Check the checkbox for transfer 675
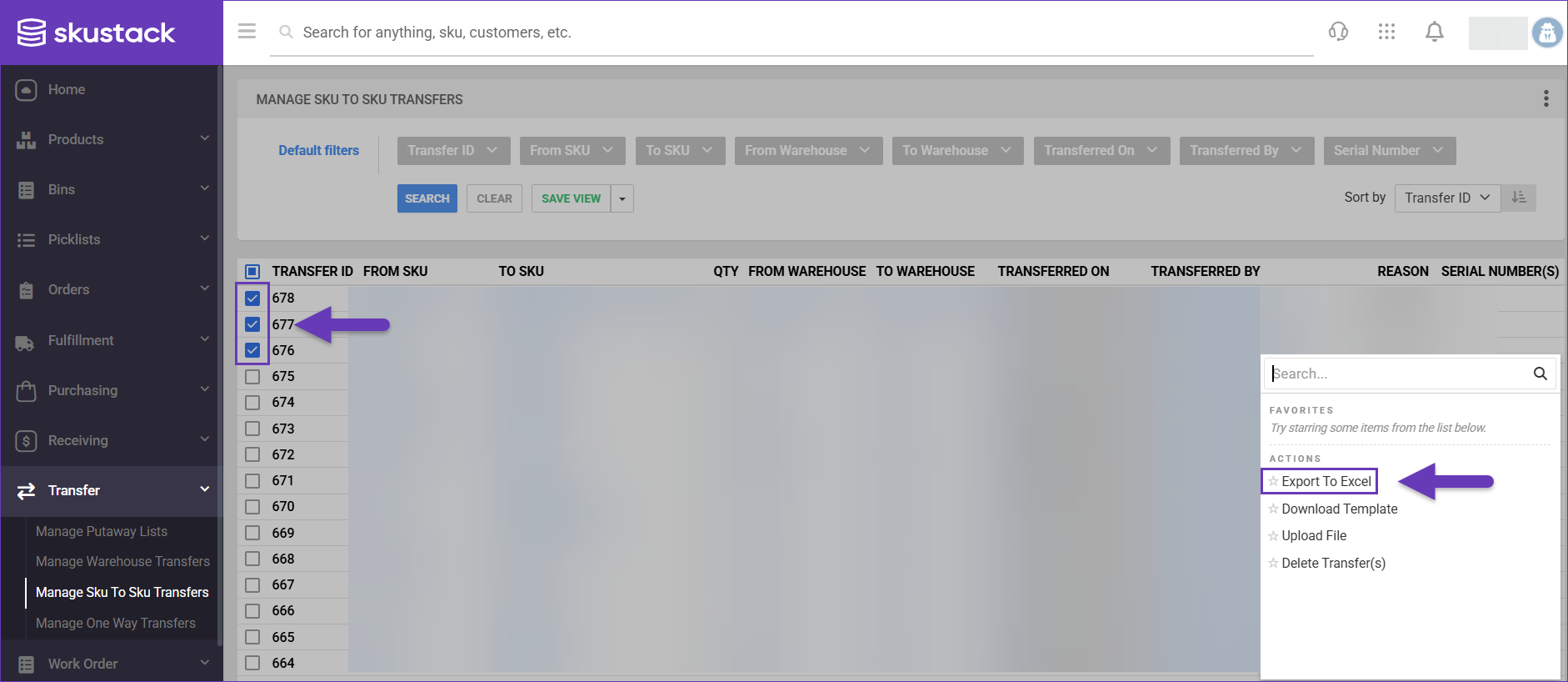The height and width of the screenshot is (682, 1568). (x=252, y=377)
